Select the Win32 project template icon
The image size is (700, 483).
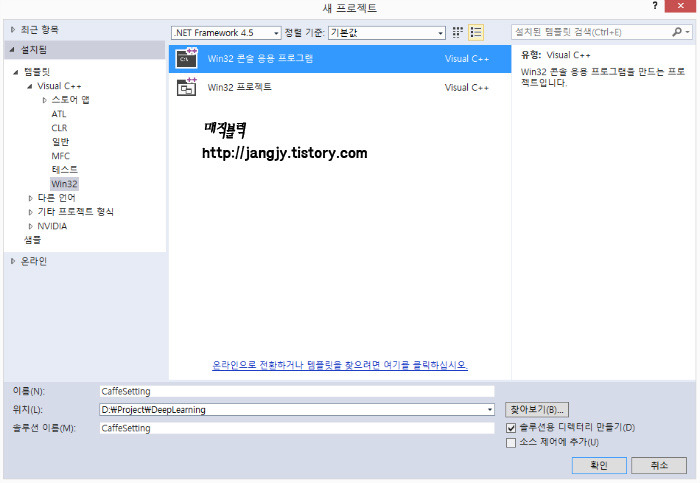(187, 87)
